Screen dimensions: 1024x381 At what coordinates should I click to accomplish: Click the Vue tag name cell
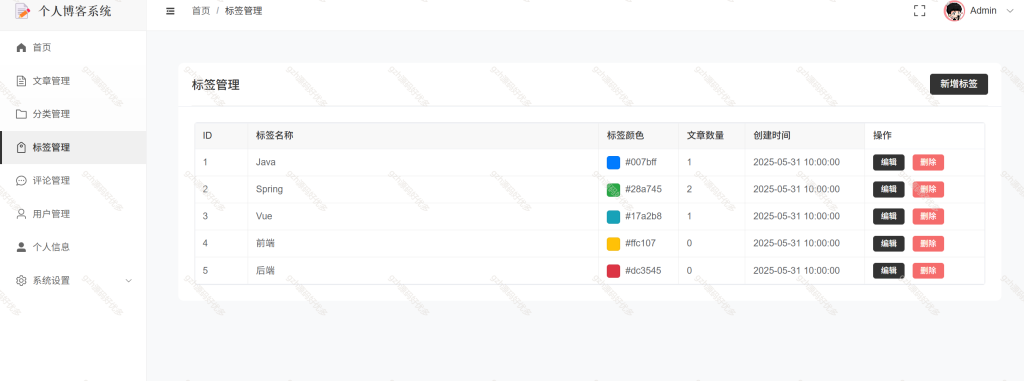click(423, 216)
